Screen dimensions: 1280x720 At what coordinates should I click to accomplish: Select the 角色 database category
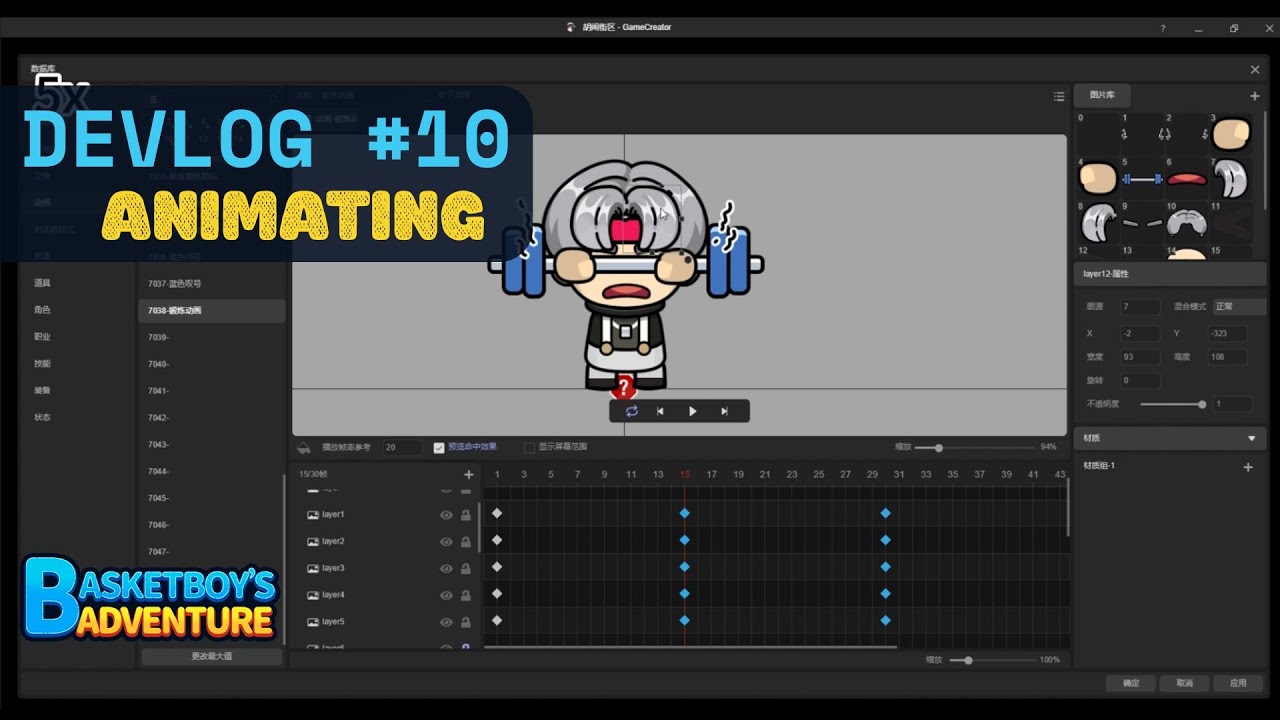point(42,310)
